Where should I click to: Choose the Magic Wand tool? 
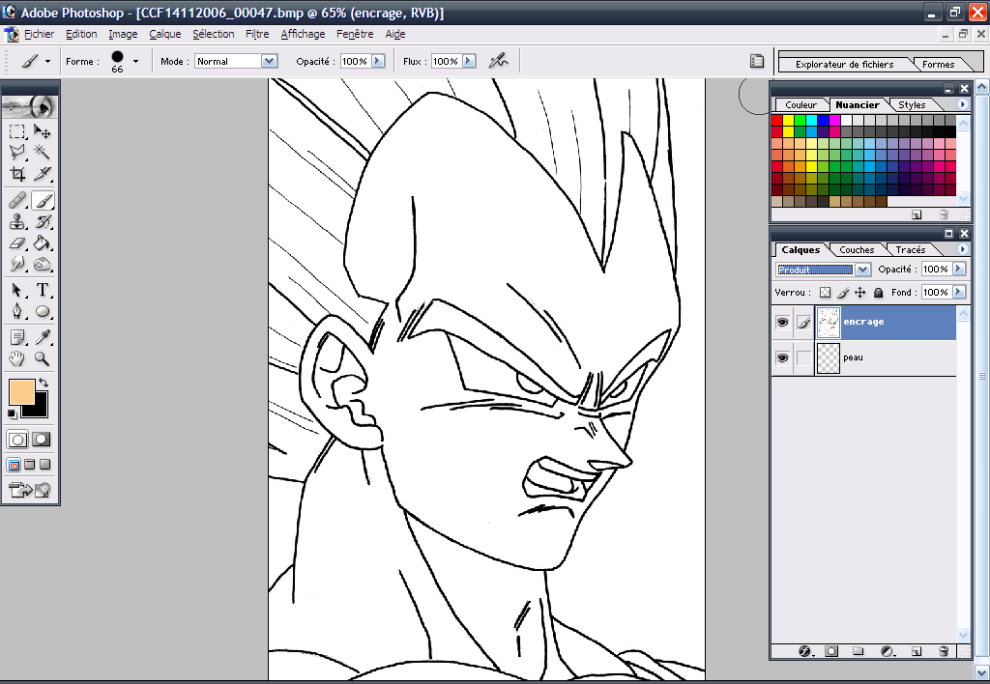[42, 152]
